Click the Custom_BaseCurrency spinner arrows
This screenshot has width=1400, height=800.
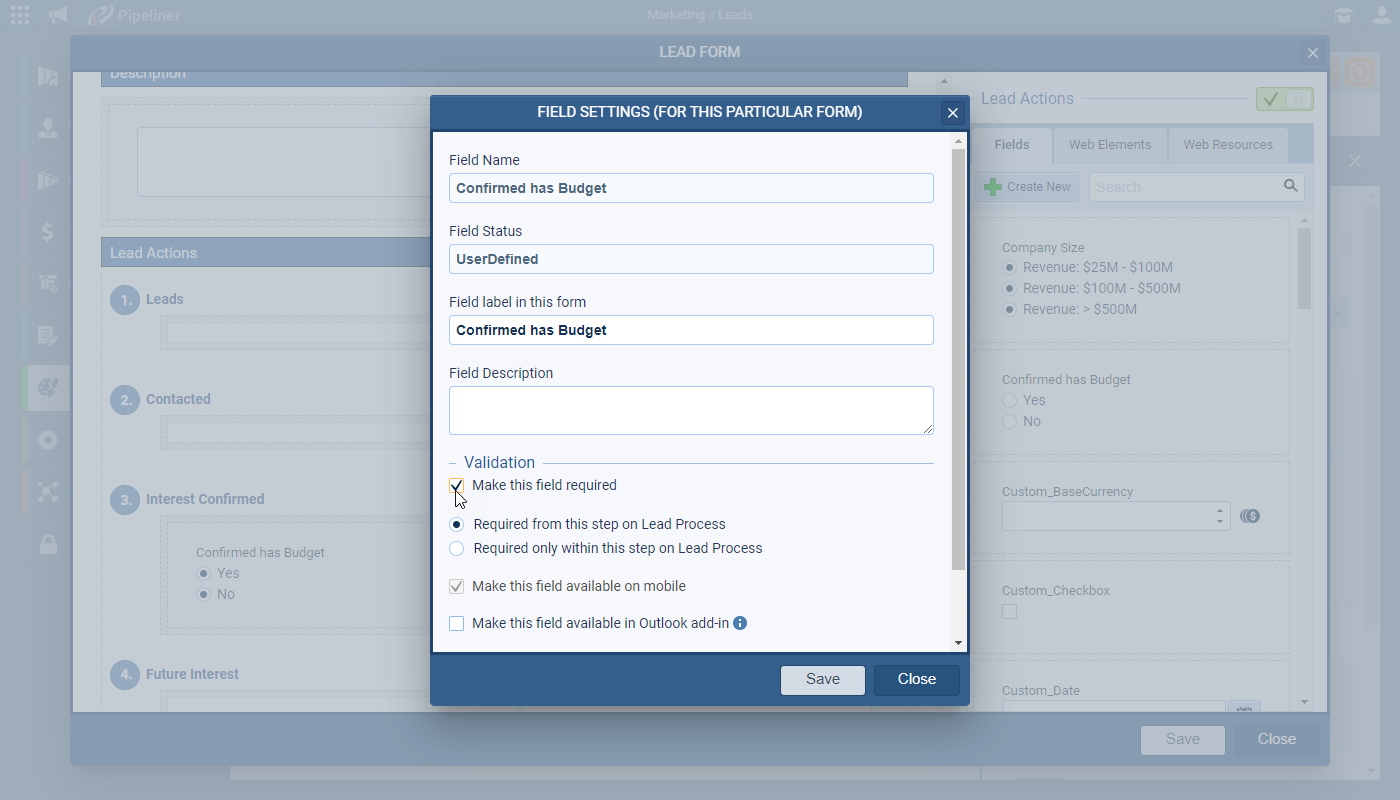tap(1219, 516)
